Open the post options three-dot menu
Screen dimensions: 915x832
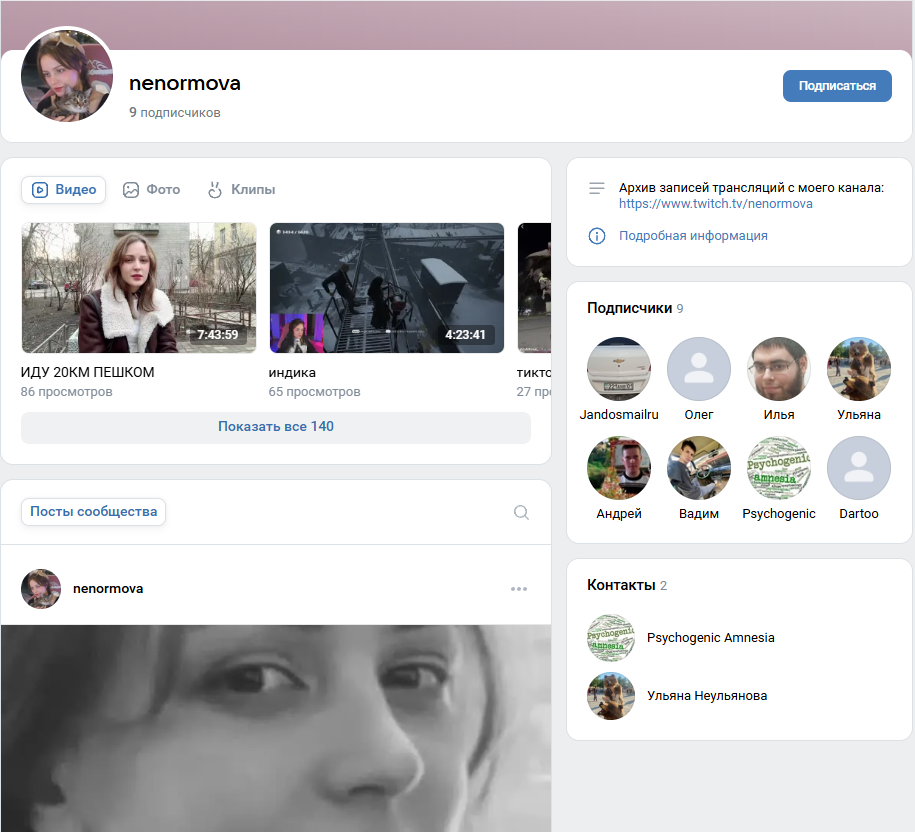[x=519, y=589]
